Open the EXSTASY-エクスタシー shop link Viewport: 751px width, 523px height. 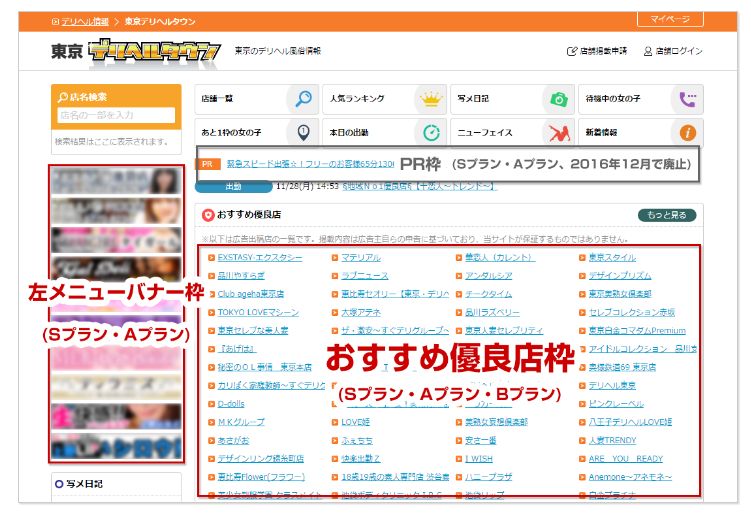coord(260,258)
